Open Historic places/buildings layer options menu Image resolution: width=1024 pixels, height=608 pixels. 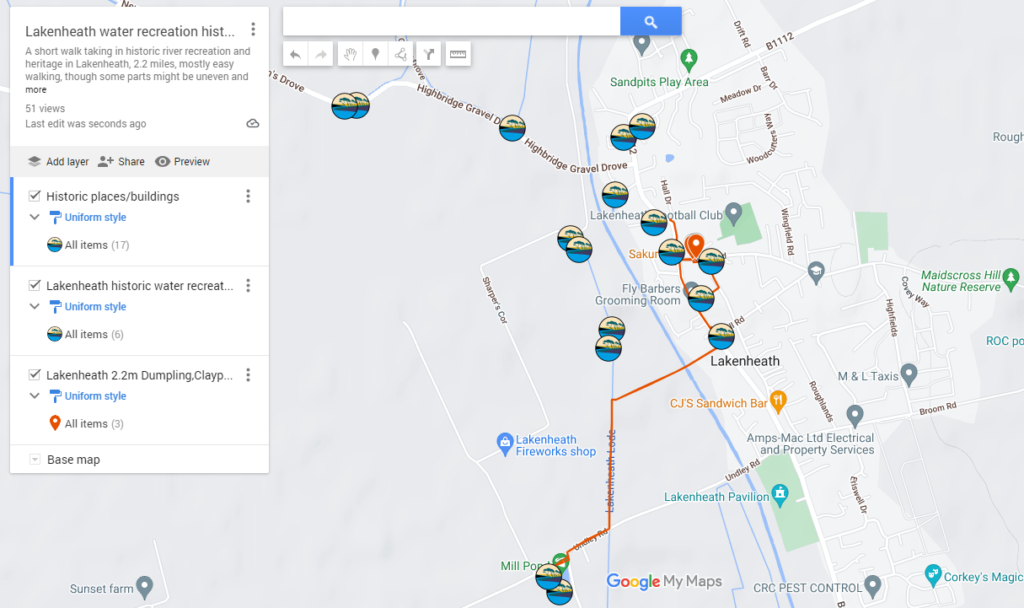248,196
